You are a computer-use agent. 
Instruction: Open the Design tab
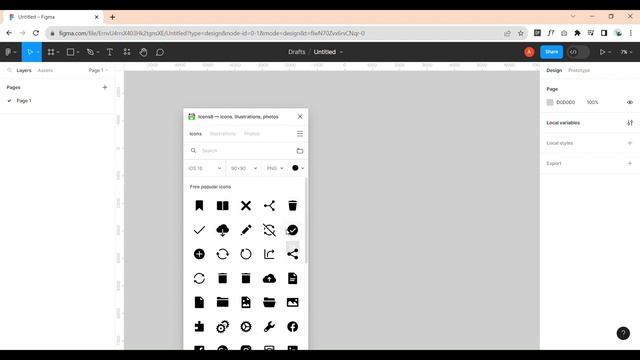554,71
